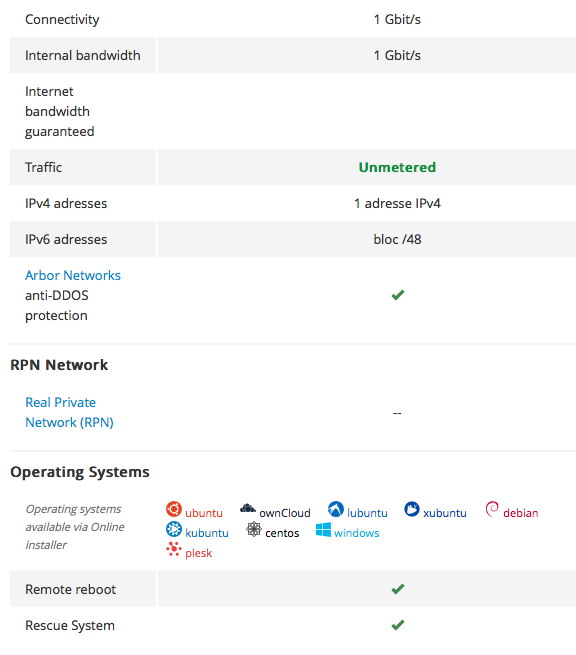Select the windows text label

pyautogui.click(x=356, y=533)
